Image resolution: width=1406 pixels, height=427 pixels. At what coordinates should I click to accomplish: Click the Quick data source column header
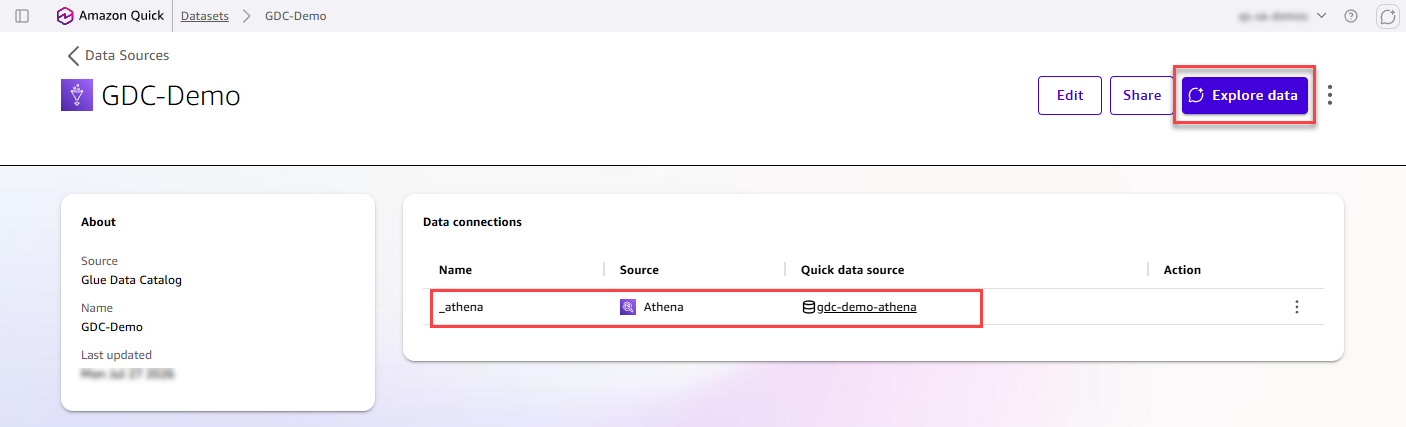[853, 270]
